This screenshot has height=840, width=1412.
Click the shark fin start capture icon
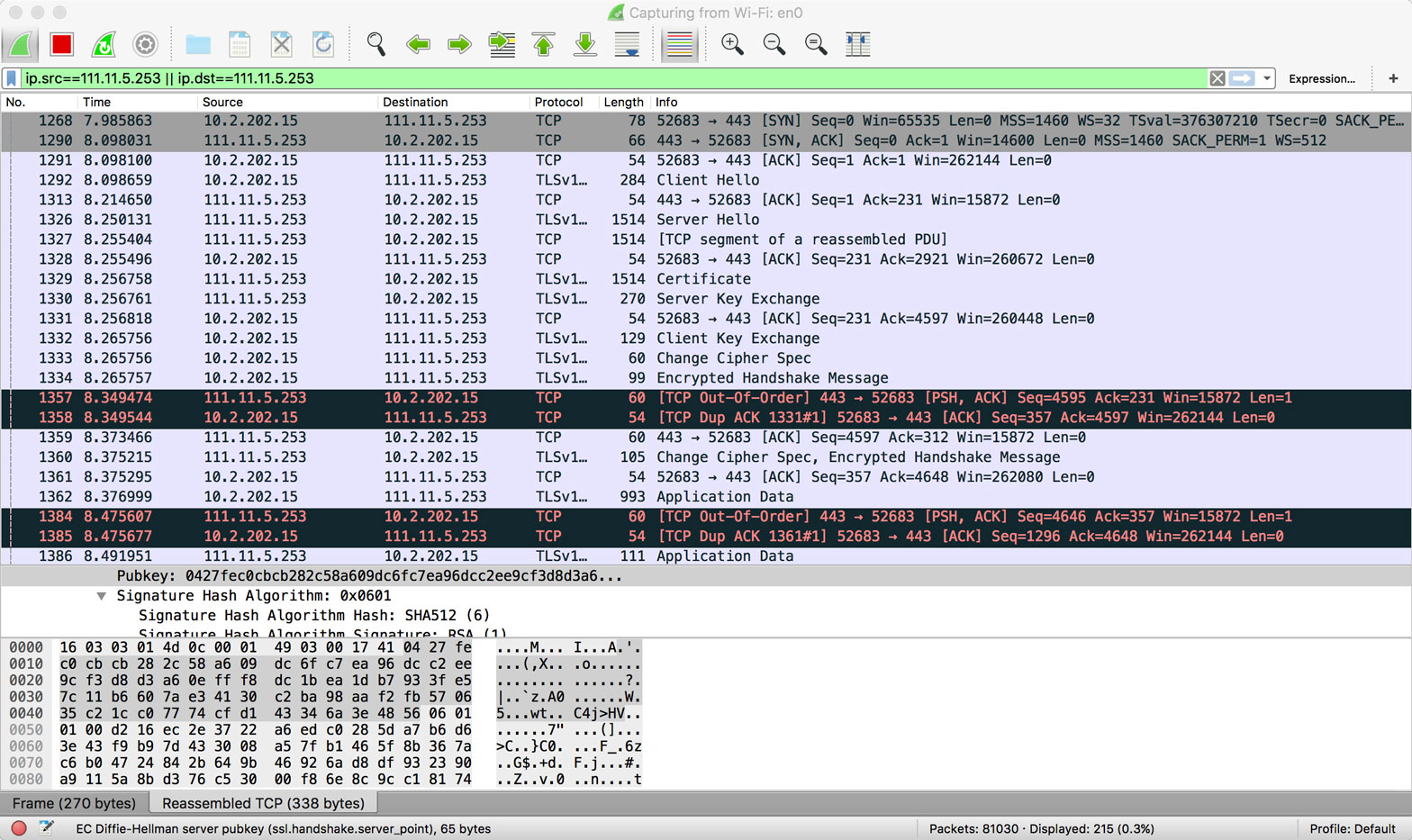pyautogui.click(x=20, y=44)
